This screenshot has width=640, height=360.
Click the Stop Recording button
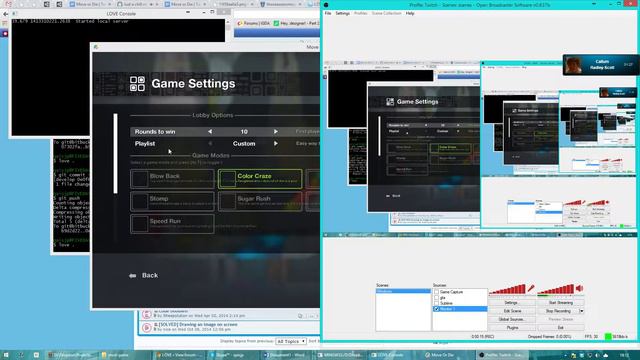pyautogui.click(x=558, y=311)
